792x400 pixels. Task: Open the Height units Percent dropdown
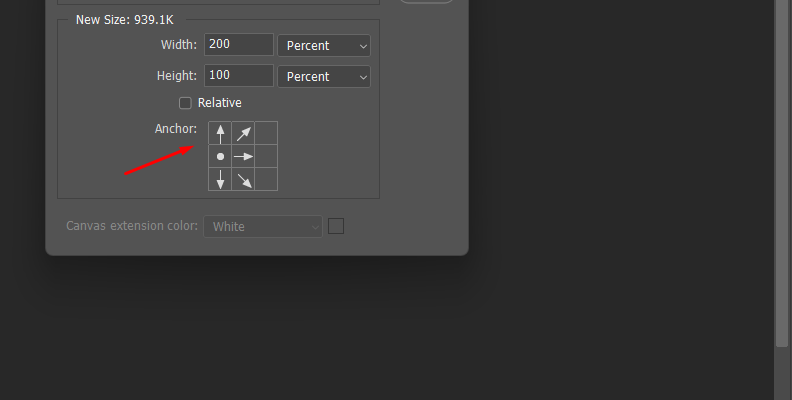coord(324,76)
